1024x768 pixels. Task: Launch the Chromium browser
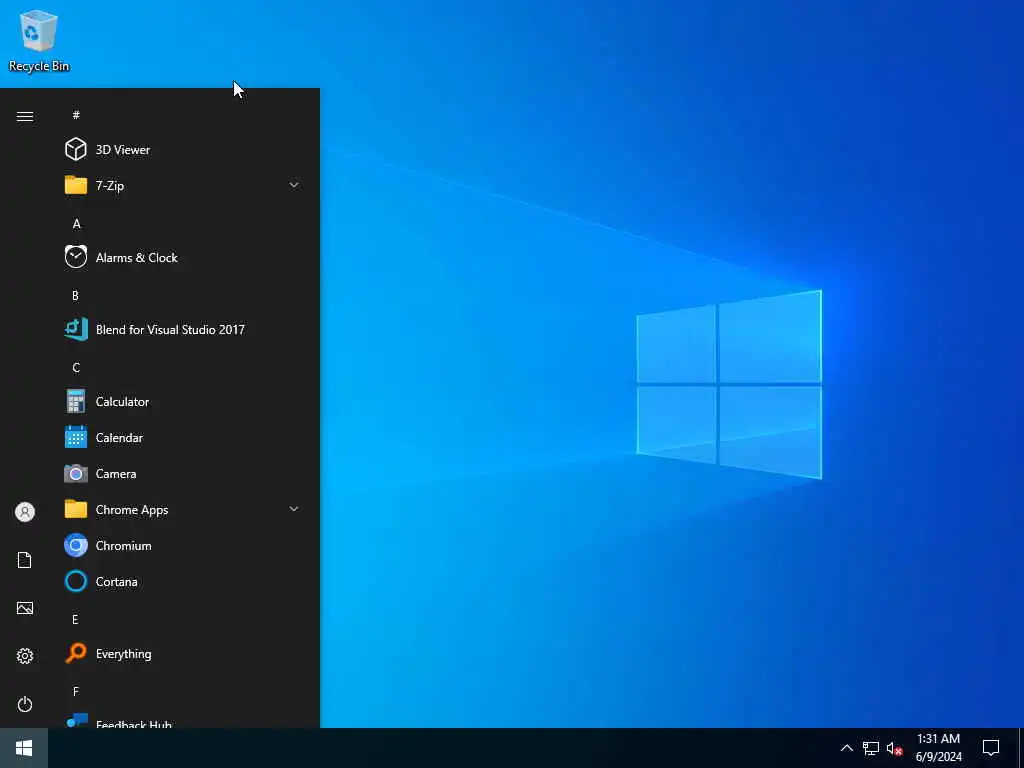pos(182,545)
